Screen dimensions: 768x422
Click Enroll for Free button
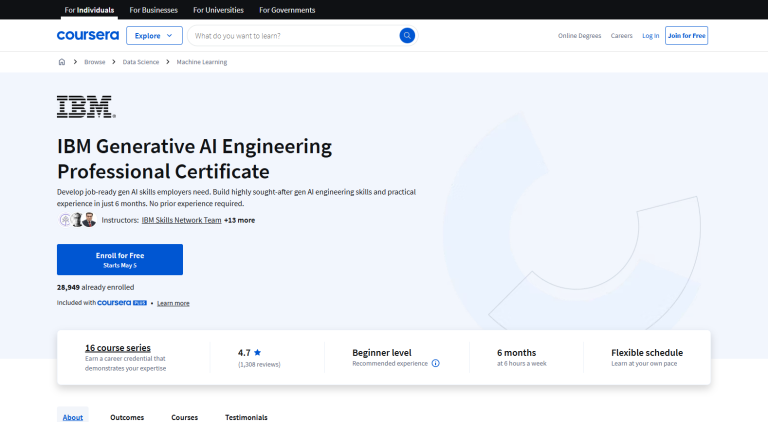pyautogui.click(x=120, y=259)
